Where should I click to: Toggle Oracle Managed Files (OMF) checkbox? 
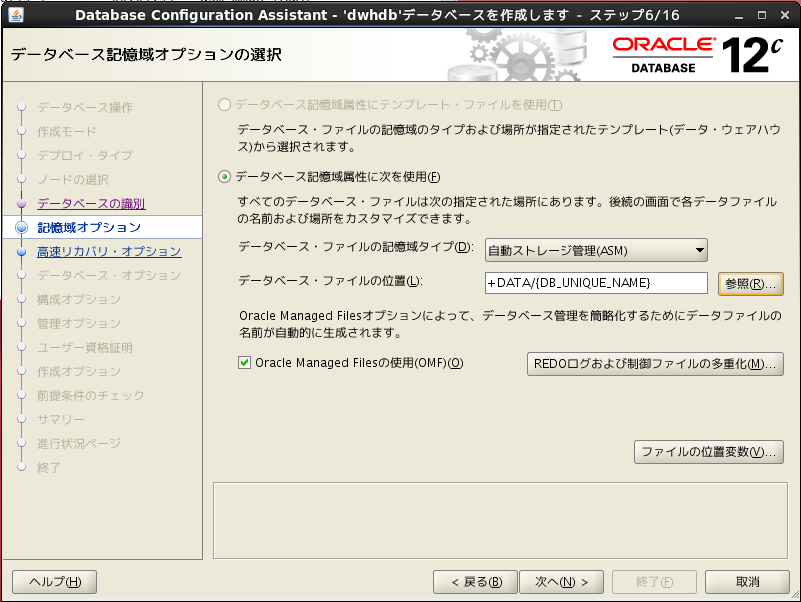pyautogui.click(x=245, y=363)
